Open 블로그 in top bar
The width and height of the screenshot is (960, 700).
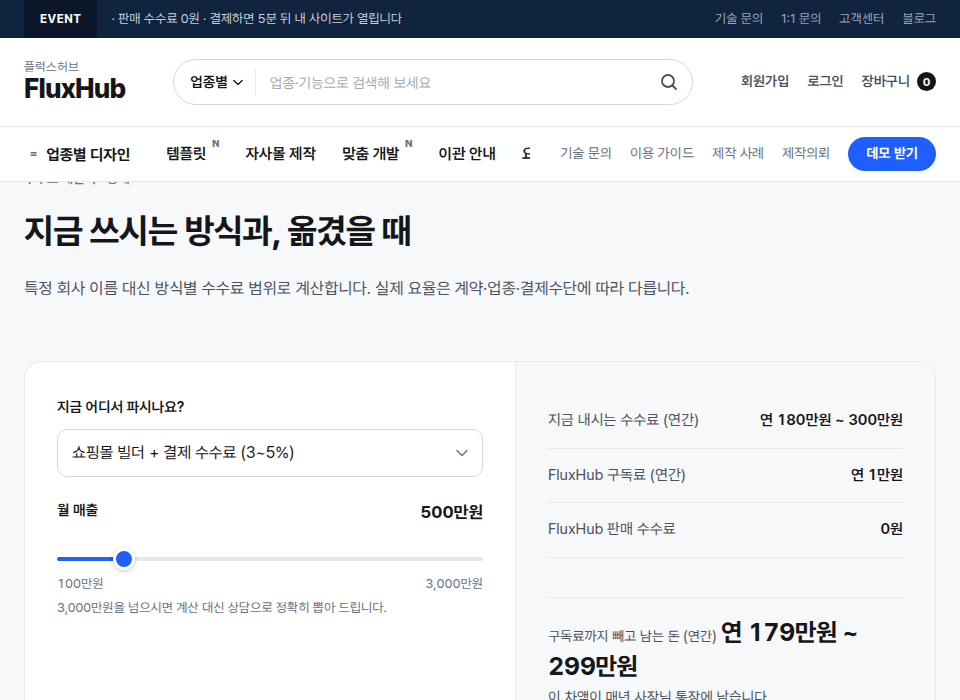tap(919, 18)
